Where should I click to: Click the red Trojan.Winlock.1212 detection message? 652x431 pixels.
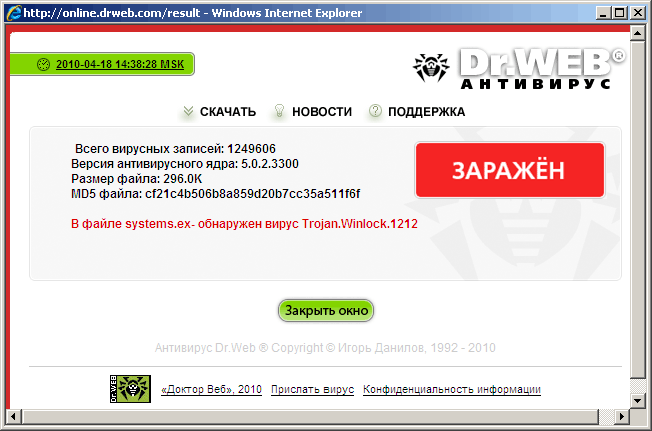click(244, 224)
